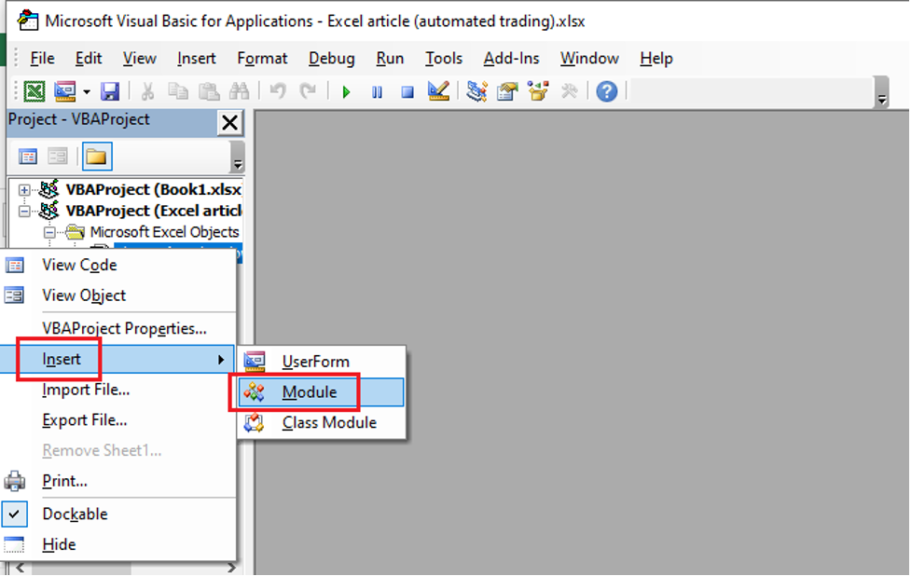Image resolution: width=911 pixels, height=576 pixels.
Task: Open the Debug menu
Action: coord(331,58)
